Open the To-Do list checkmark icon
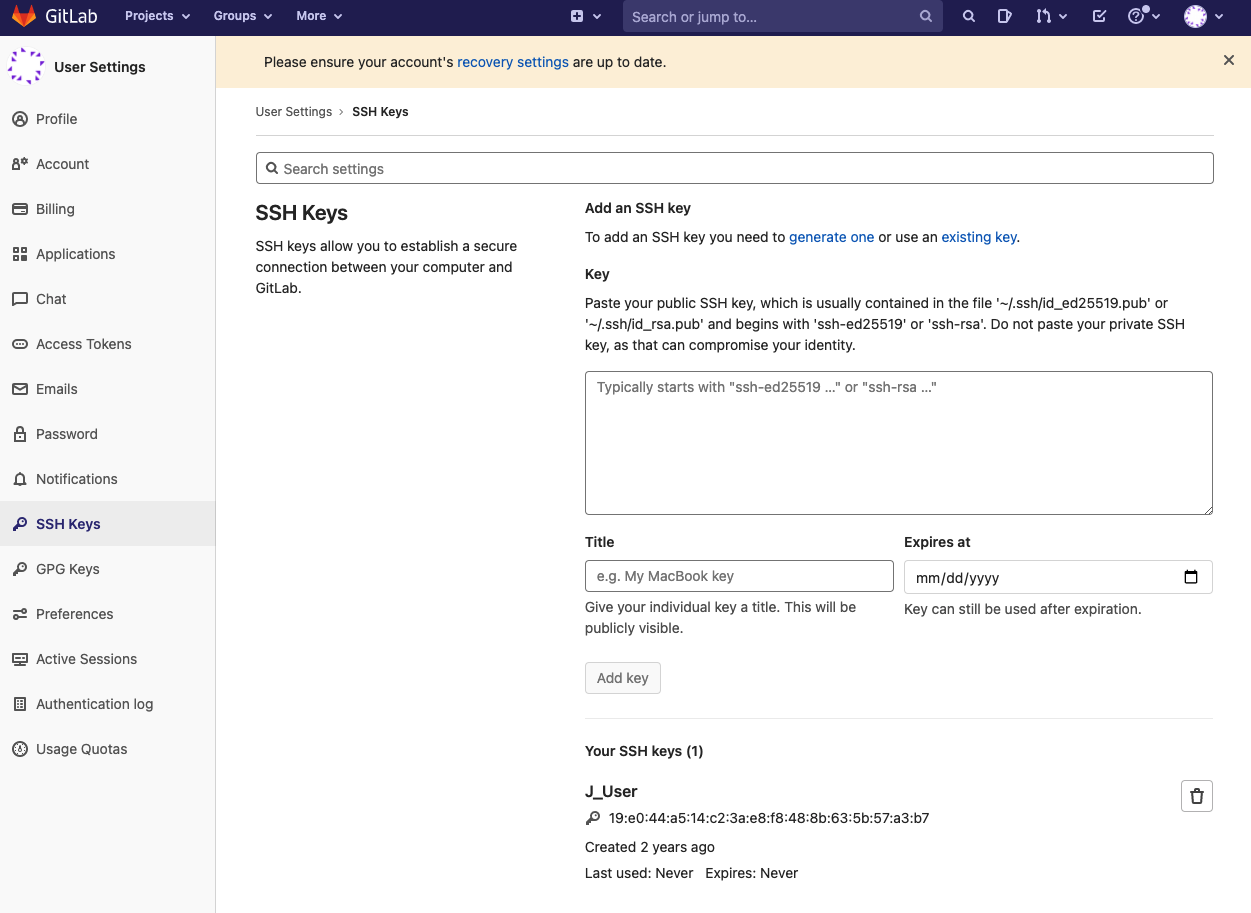This screenshot has width=1251, height=913. coord(1099,16)
